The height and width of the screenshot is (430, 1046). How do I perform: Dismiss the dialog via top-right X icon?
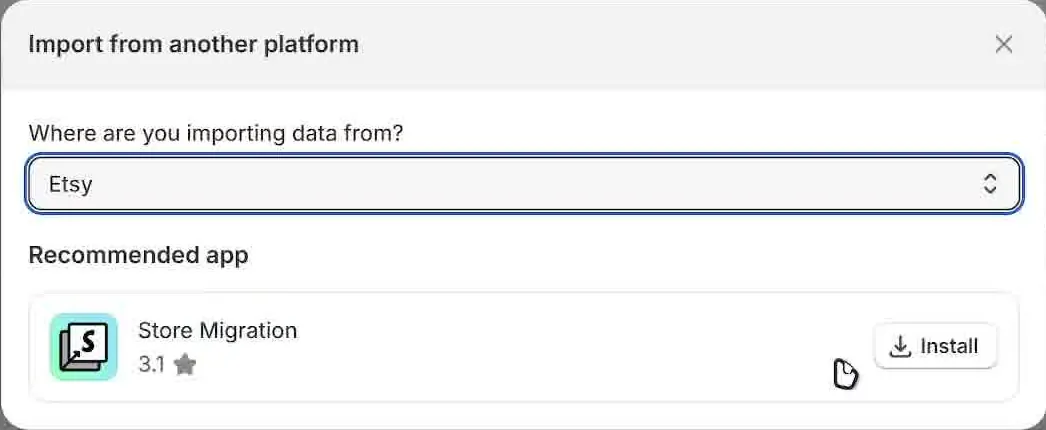point(1003,45)
